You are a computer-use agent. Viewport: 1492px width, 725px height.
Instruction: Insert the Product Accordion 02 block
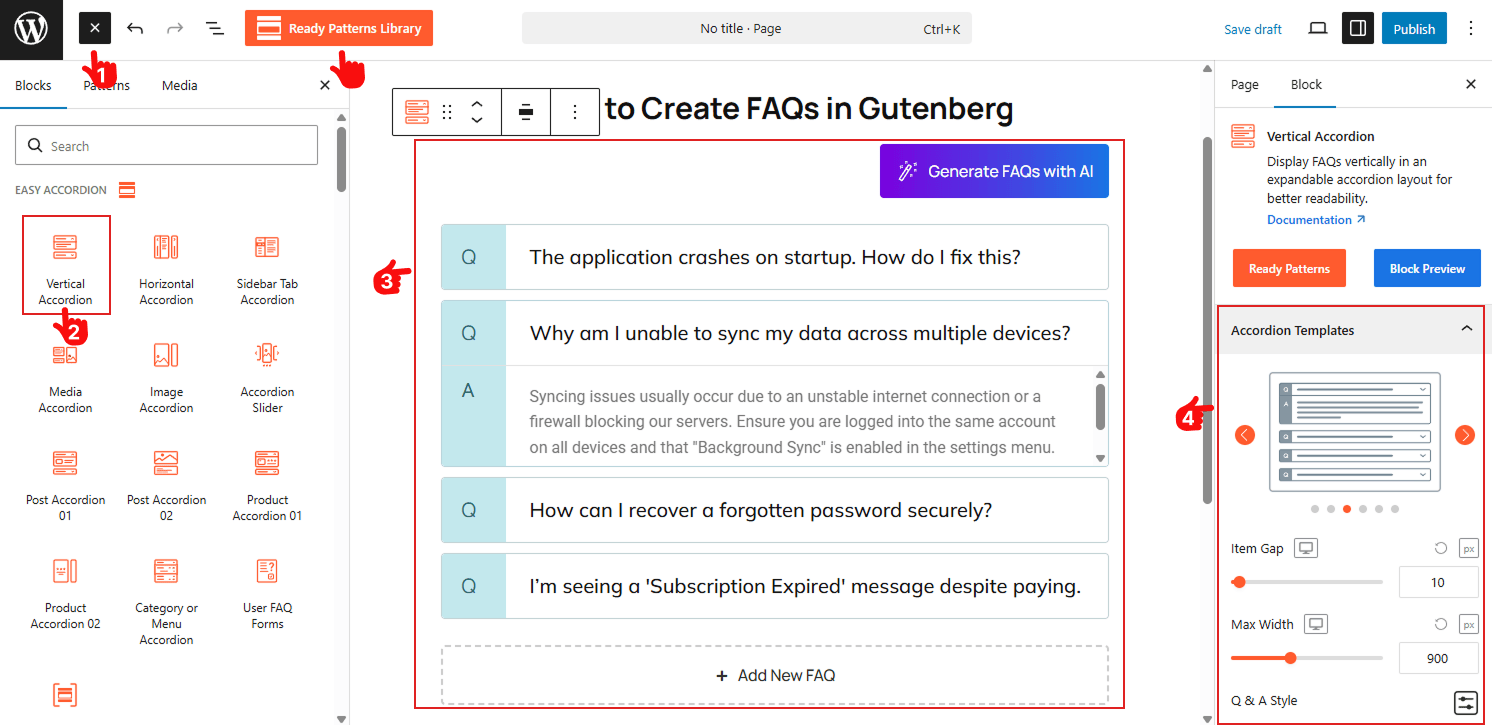pyautogui.click(x=66, y=593)
